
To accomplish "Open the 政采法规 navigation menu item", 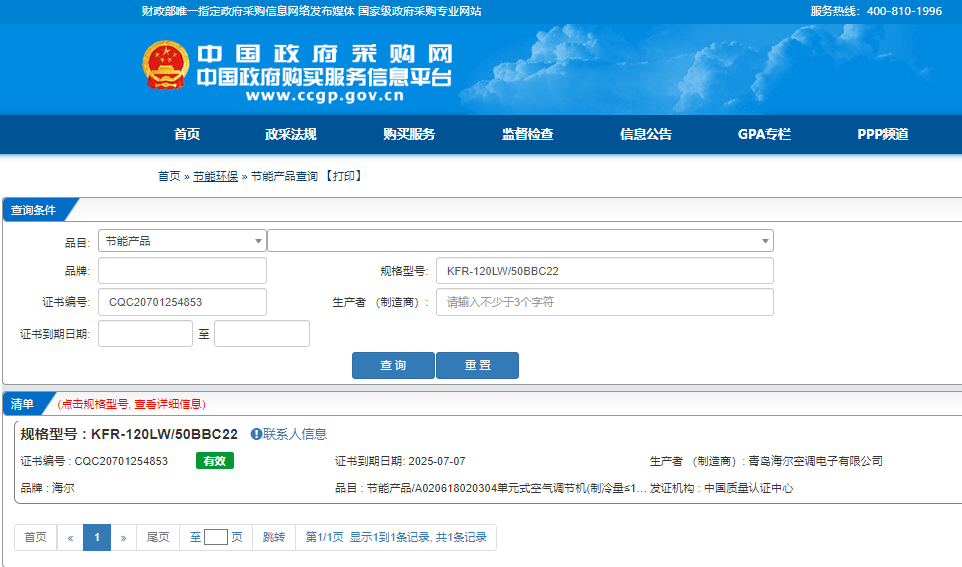I will [291, 135].
